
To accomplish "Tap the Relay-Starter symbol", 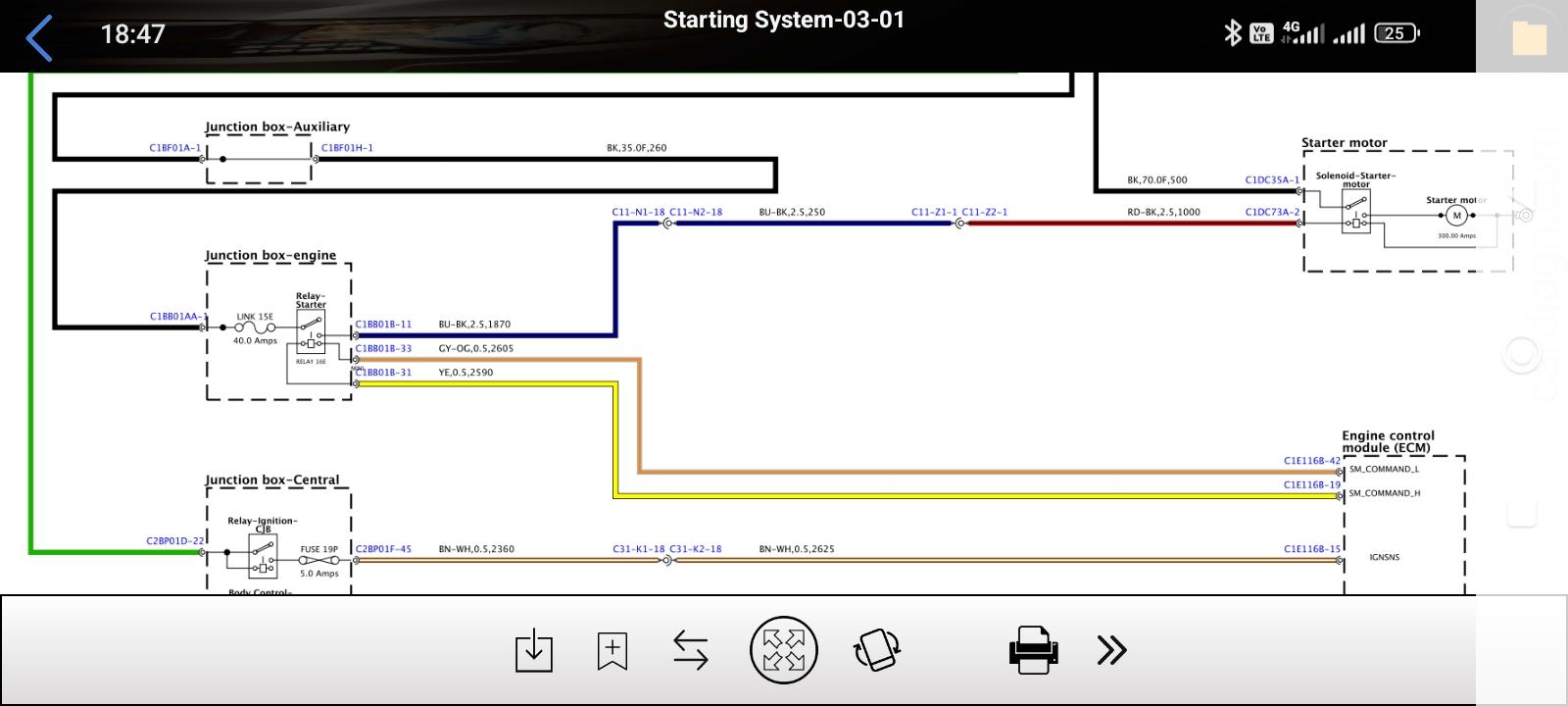I will (311, 332).
